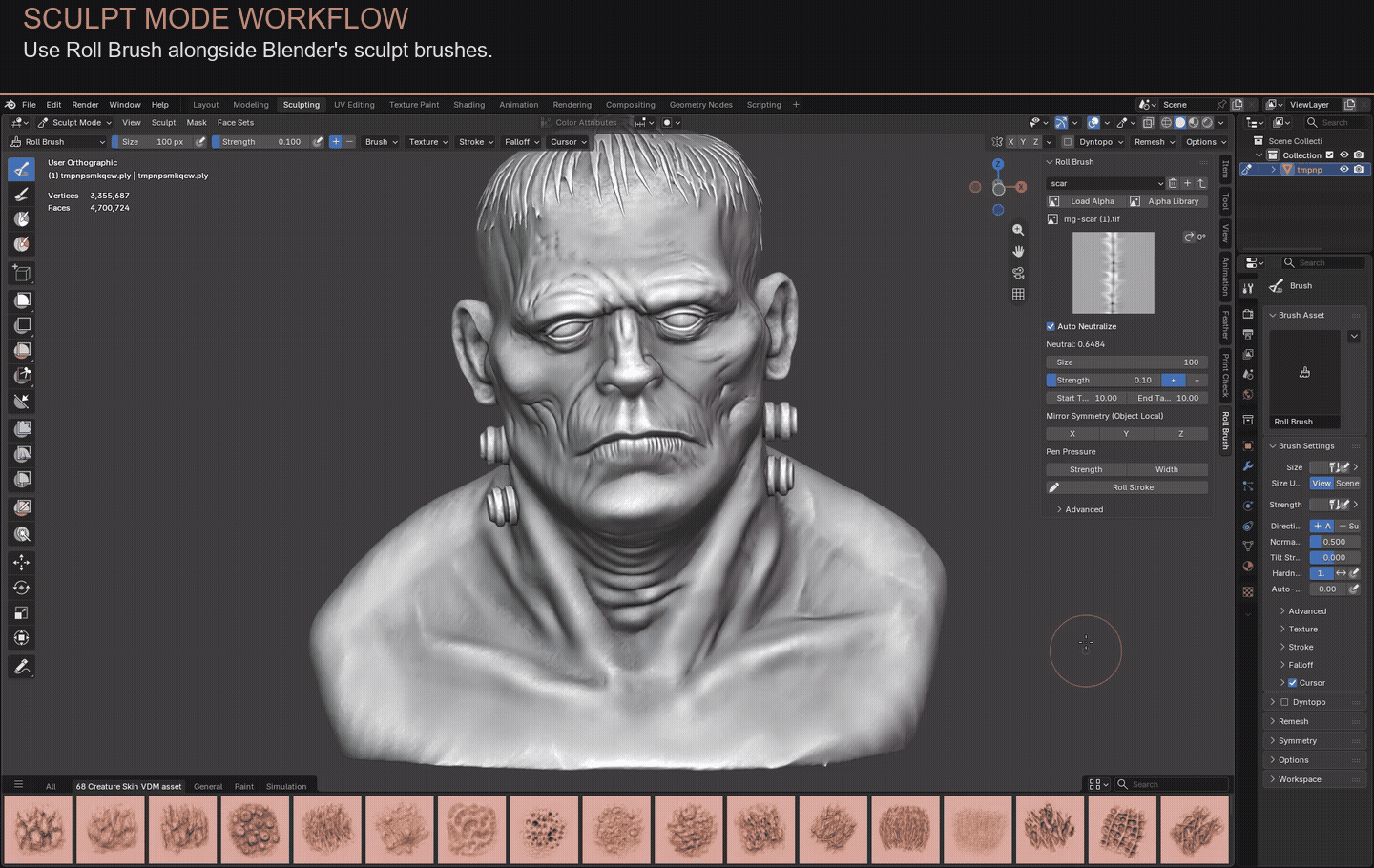The image size is (1374, 868).
Task: Click the Z axis on navigation gizmo
Action: click(x=998, y=164)
